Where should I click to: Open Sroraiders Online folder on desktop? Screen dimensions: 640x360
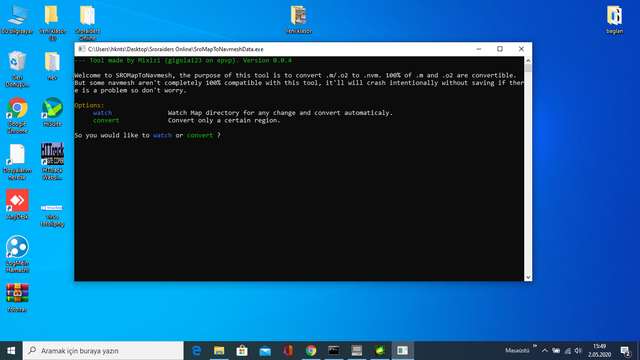tap(87, 23)
